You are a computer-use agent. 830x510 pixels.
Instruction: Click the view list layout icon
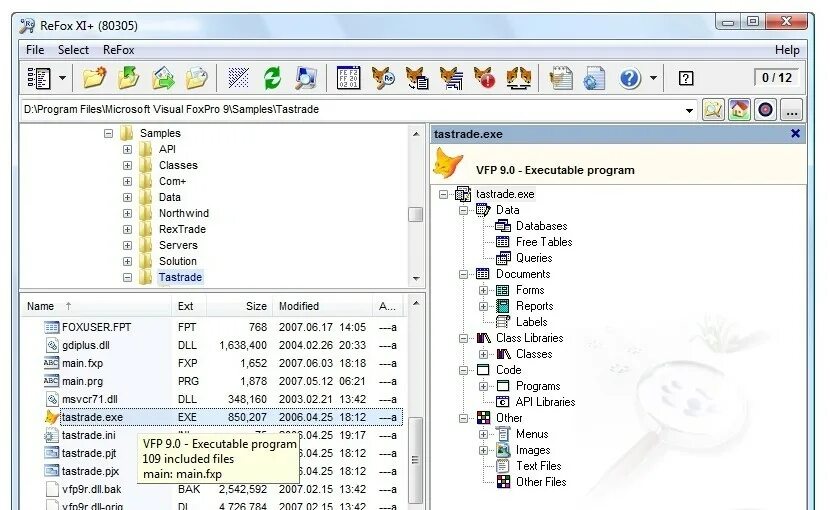tap(39, 78)
